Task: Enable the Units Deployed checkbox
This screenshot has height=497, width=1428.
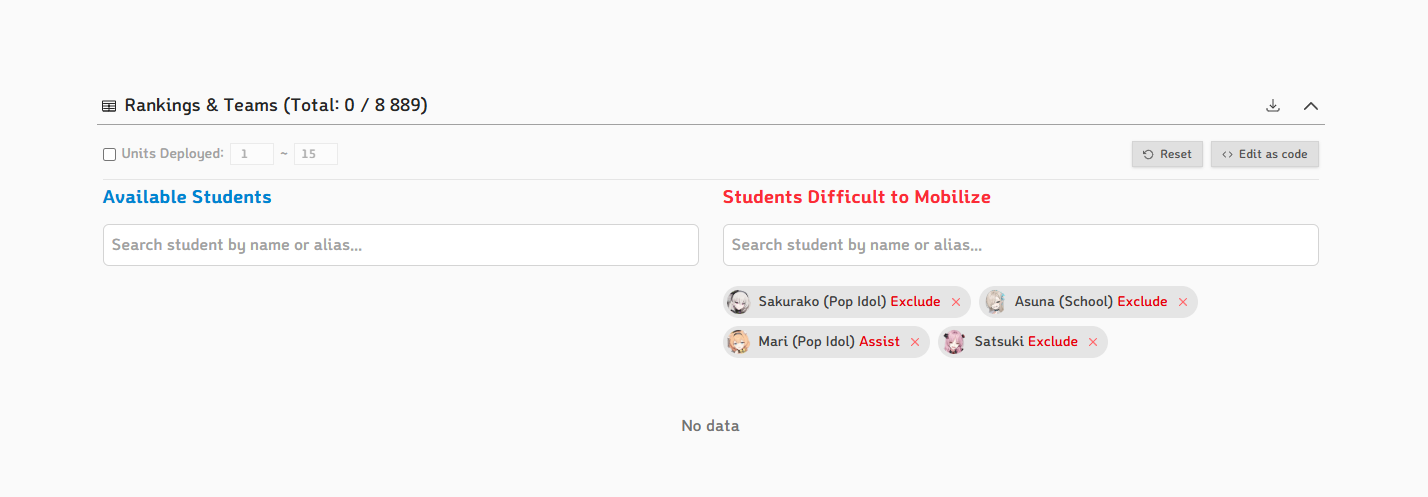Action: (x=109, y=154)
